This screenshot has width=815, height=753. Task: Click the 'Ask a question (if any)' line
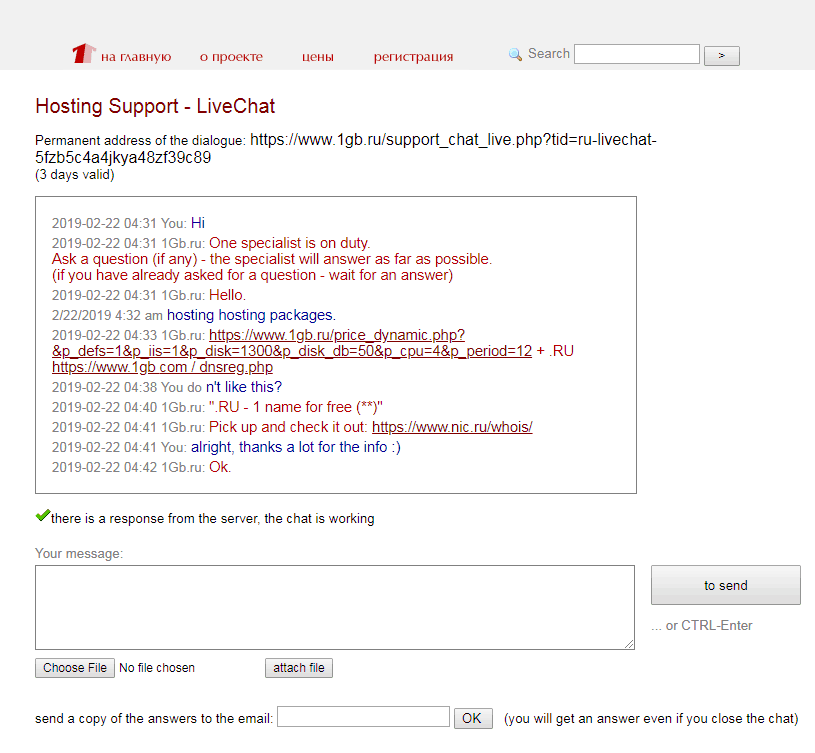tap(272, 259)
